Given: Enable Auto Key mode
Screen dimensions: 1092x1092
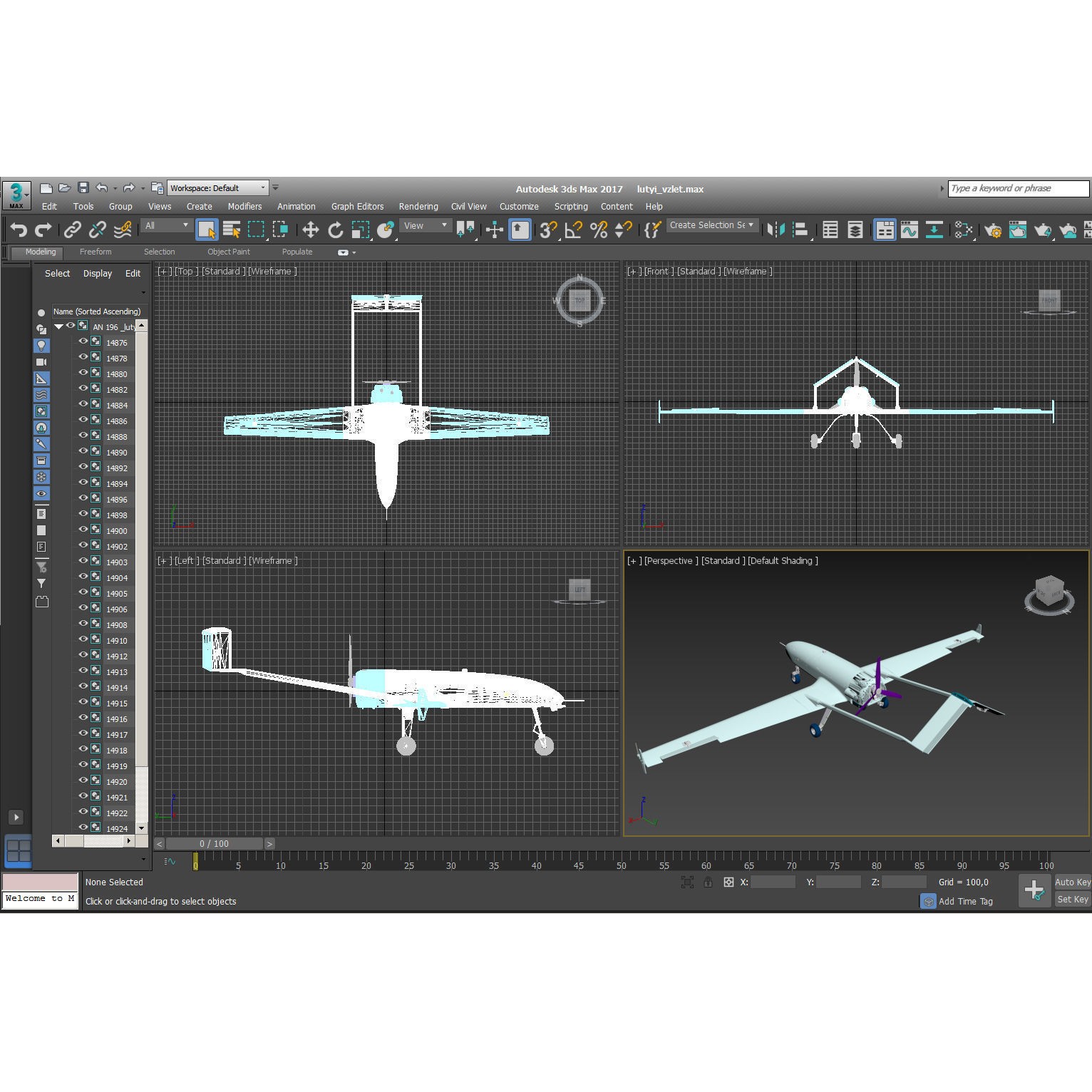Looking at the screenshot, I should (1072, 882).
